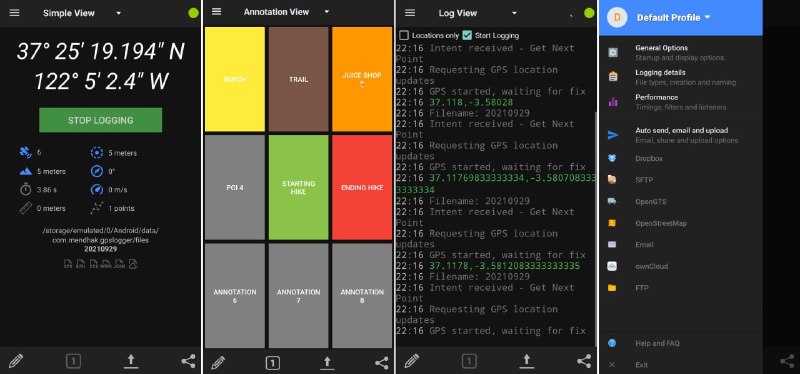Tap the brown TRAIL annotation tile

[298, 79]
